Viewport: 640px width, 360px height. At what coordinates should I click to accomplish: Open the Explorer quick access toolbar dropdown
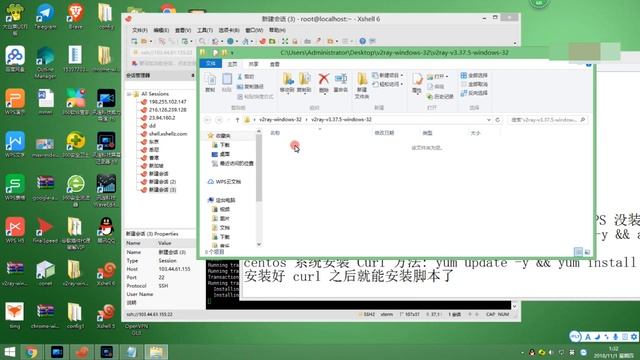click(x=232, y=53)
